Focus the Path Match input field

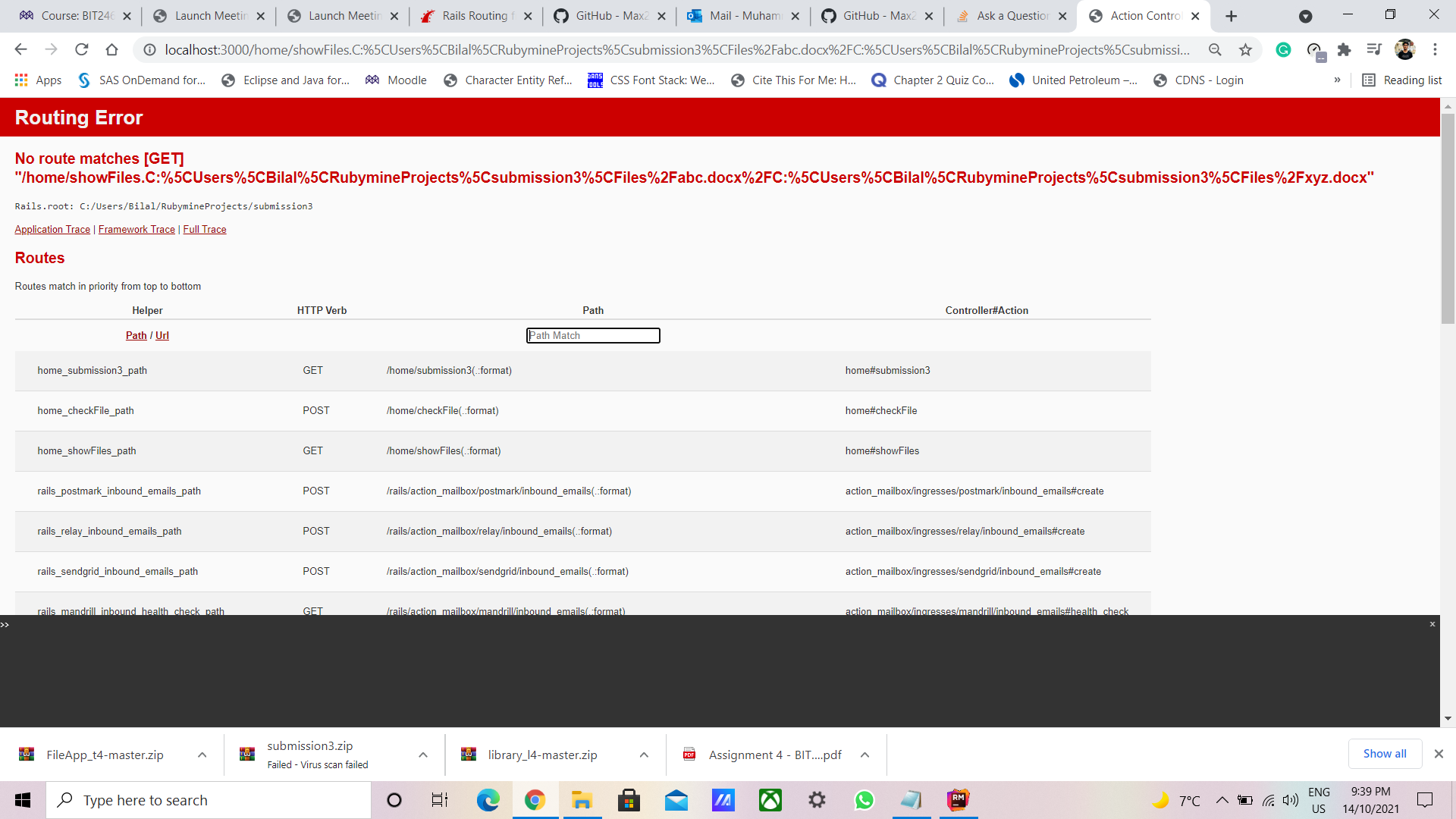[593, 335]
